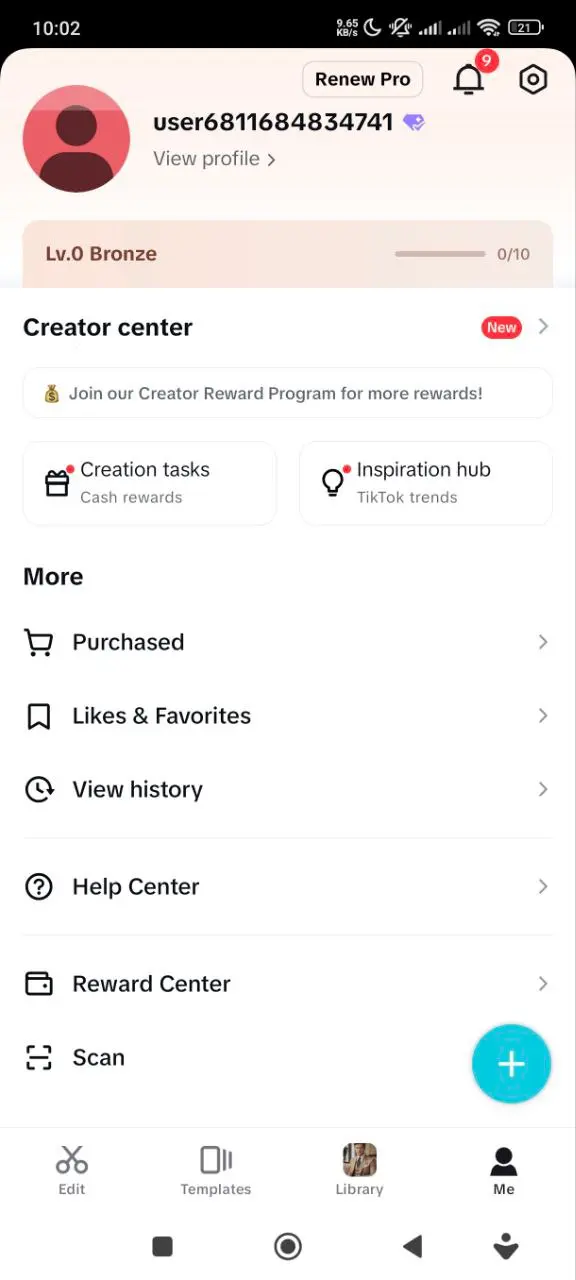The width and height of the screenshot is (576, 1280).
Task: Tap the Help Center question mark icon
Action: point(38,887)
